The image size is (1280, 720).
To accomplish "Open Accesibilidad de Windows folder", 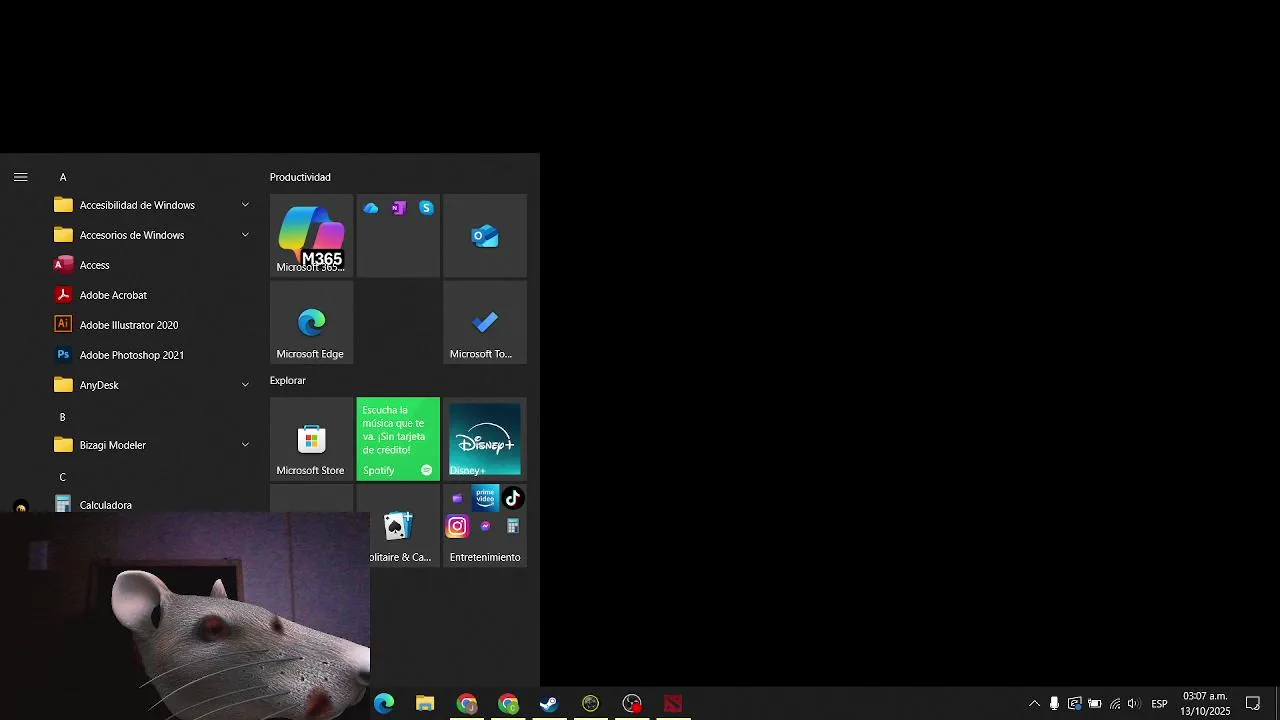I will click(150, 205).
